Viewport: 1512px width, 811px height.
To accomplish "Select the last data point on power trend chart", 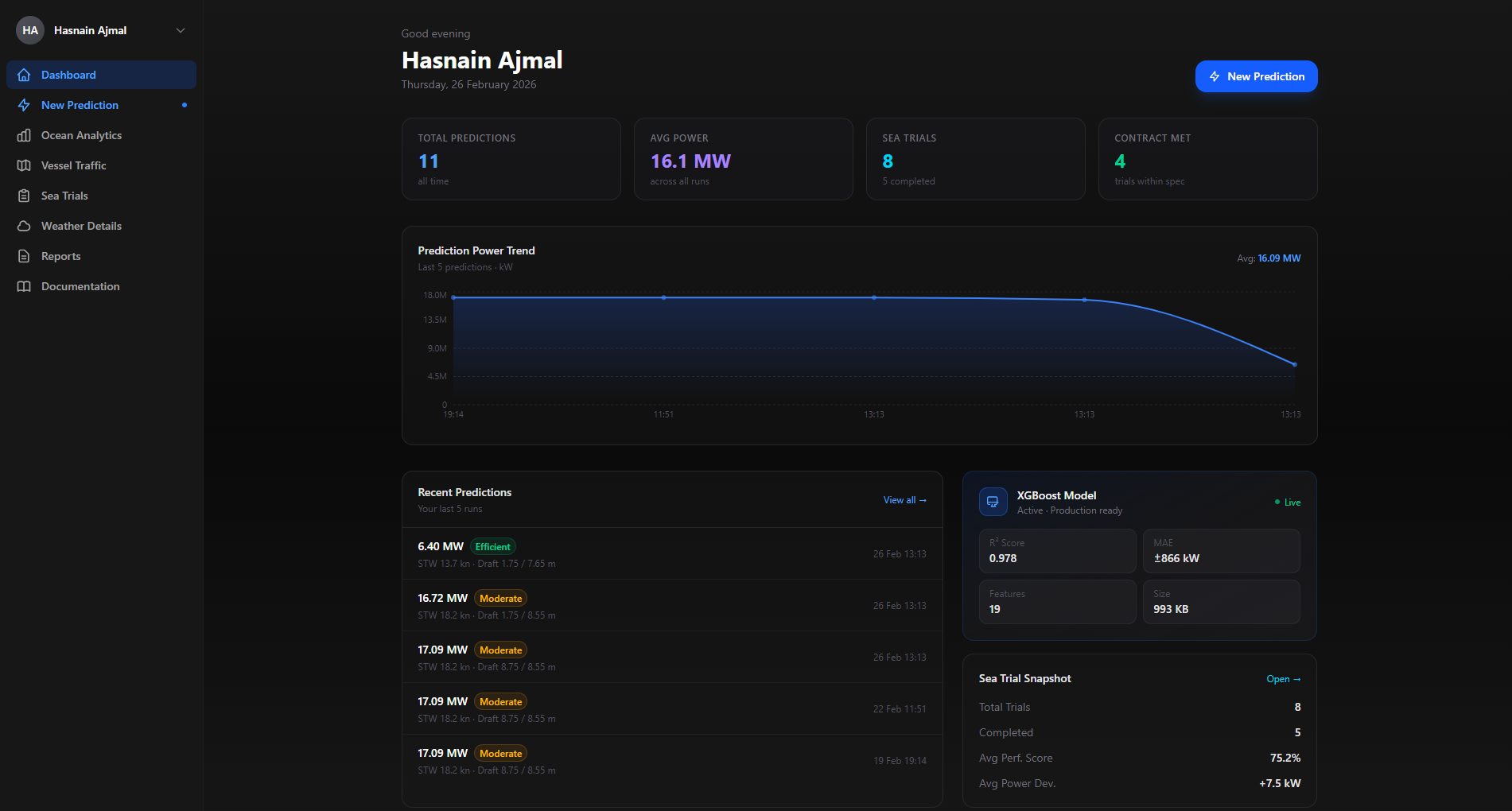I will pyautogui.click(x=1294, y=363).
